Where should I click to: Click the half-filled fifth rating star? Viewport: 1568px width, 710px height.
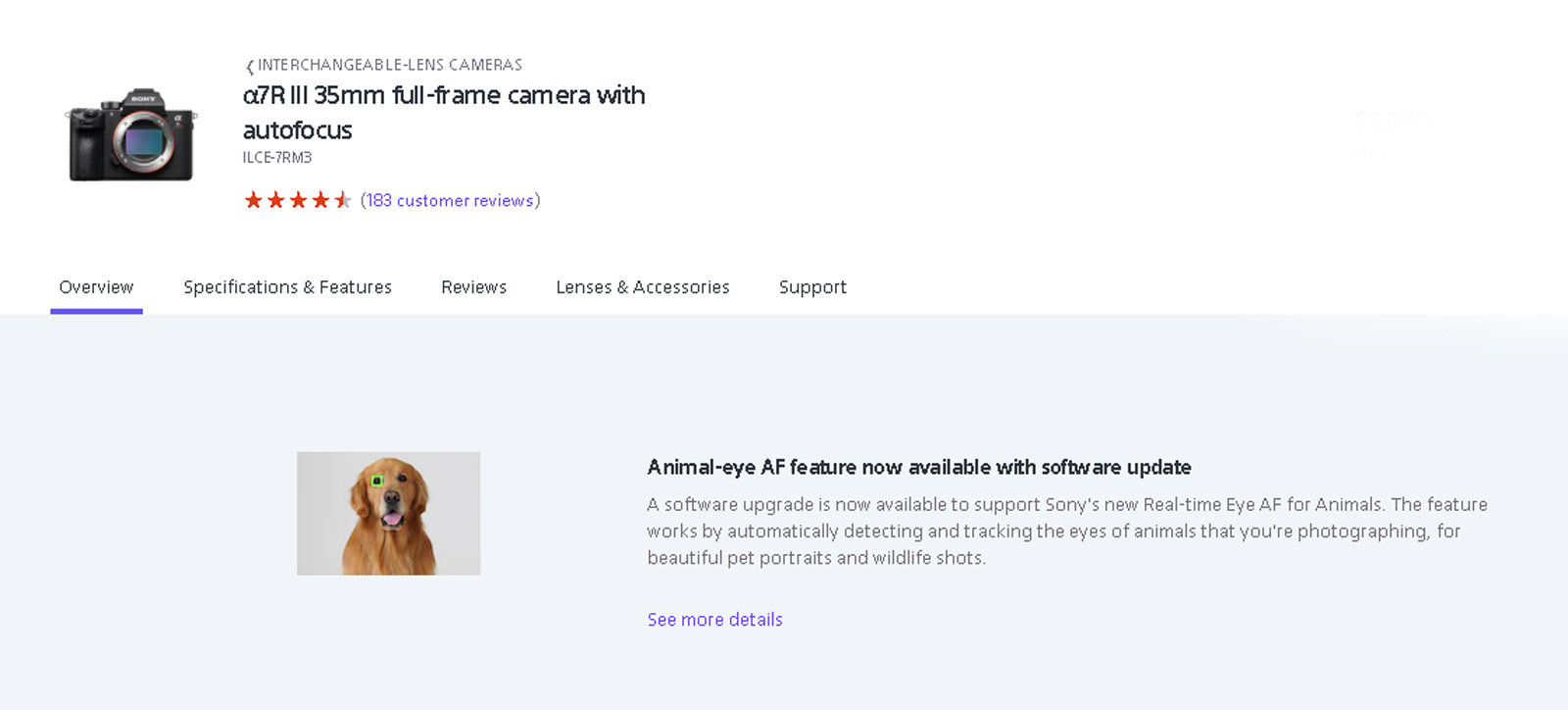[343, 200]
